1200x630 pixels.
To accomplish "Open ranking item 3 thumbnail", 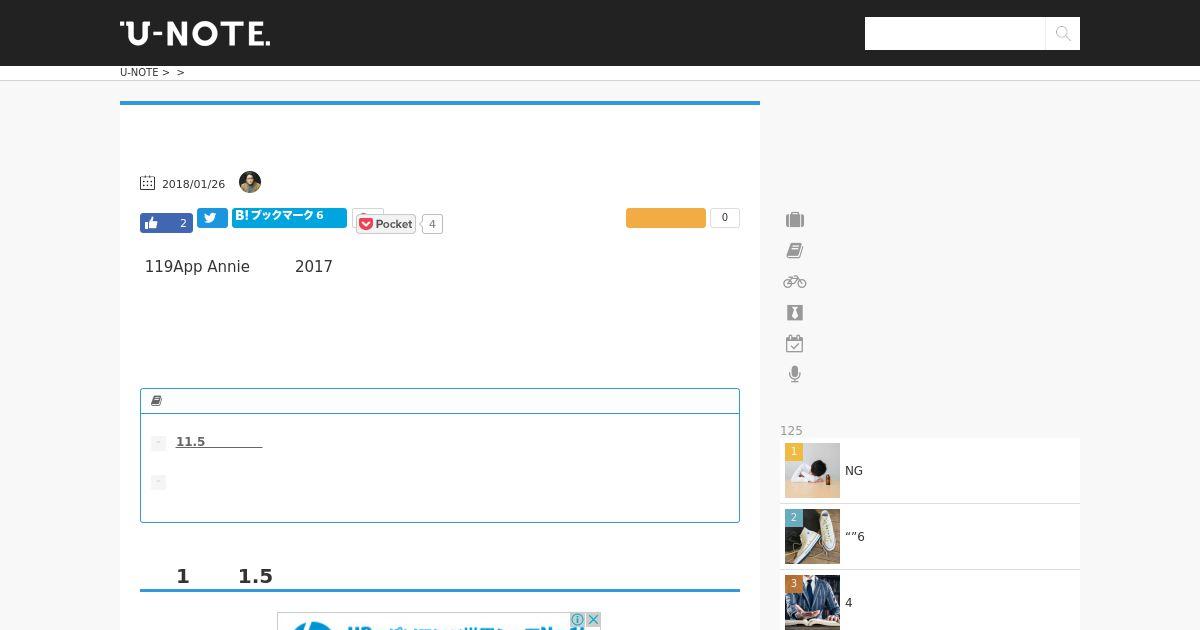I will [x=812, y=602].
